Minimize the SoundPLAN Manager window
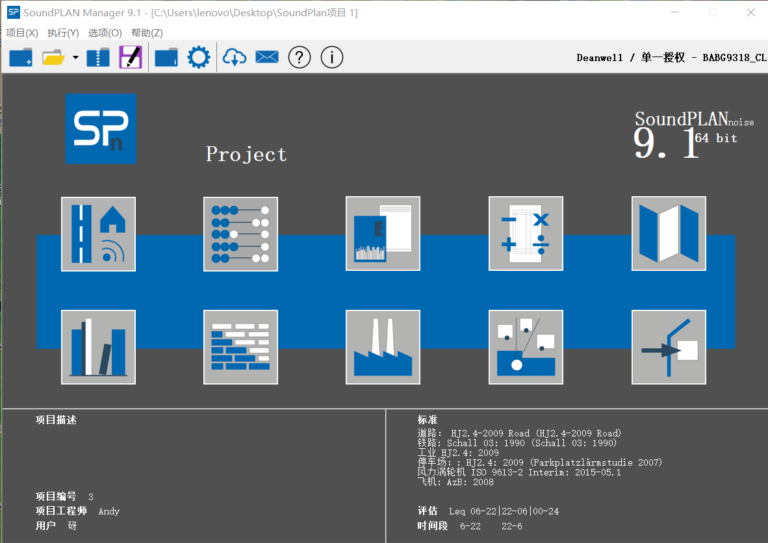The image size is (768, 543). pos(675,12)
